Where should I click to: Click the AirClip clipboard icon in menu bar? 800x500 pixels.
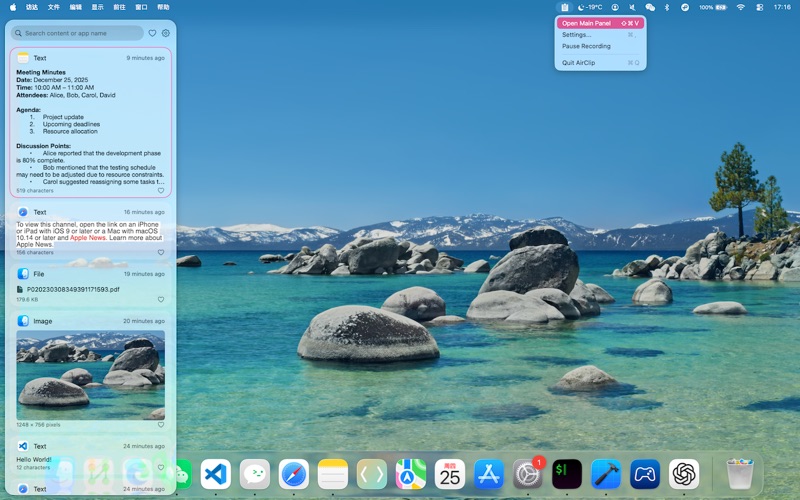[x=564, y=7]
